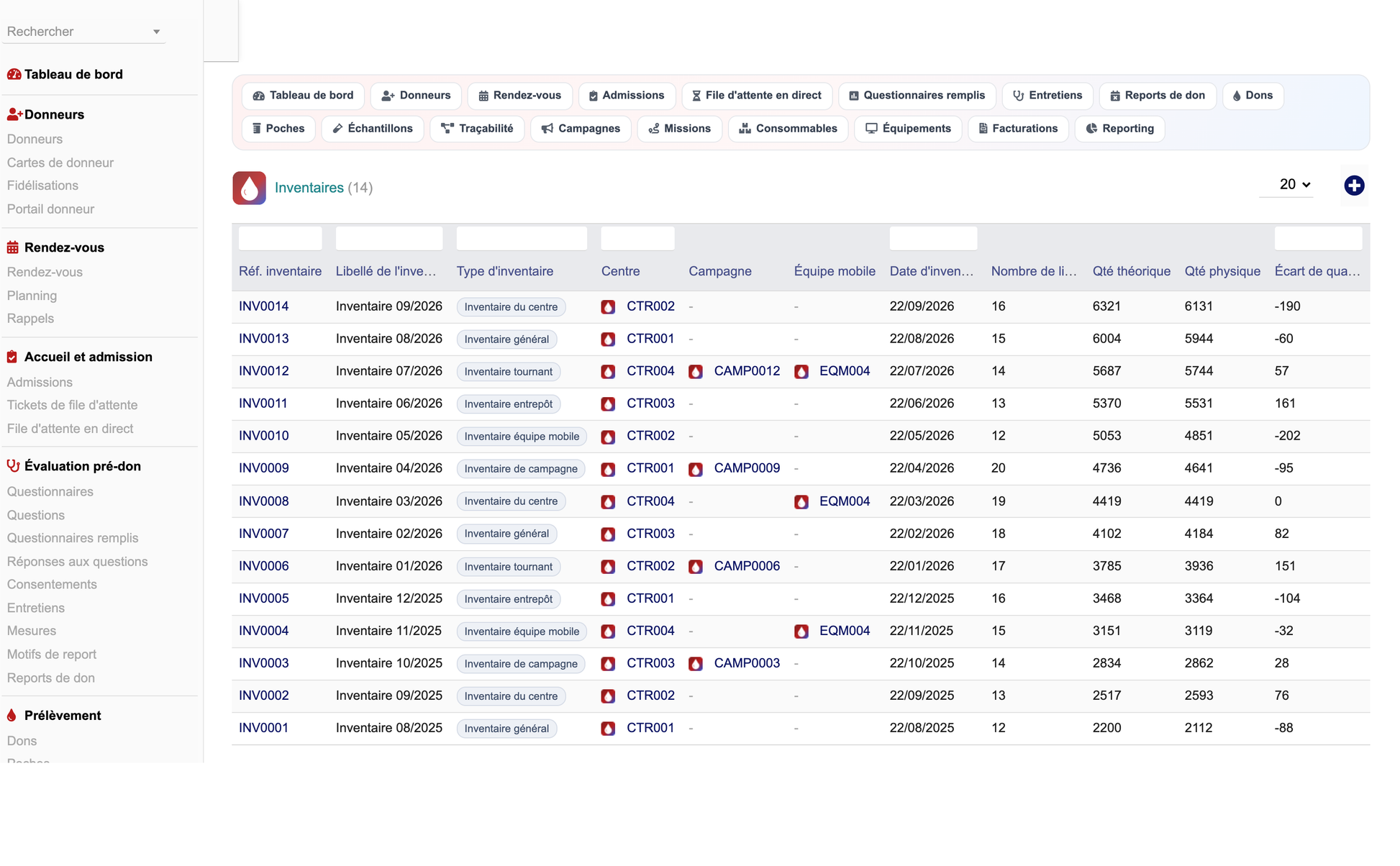Click the Libellé de l'inventaire filter field
Viewport: 1400px width, 866px height.
click(x=389, y=239)
